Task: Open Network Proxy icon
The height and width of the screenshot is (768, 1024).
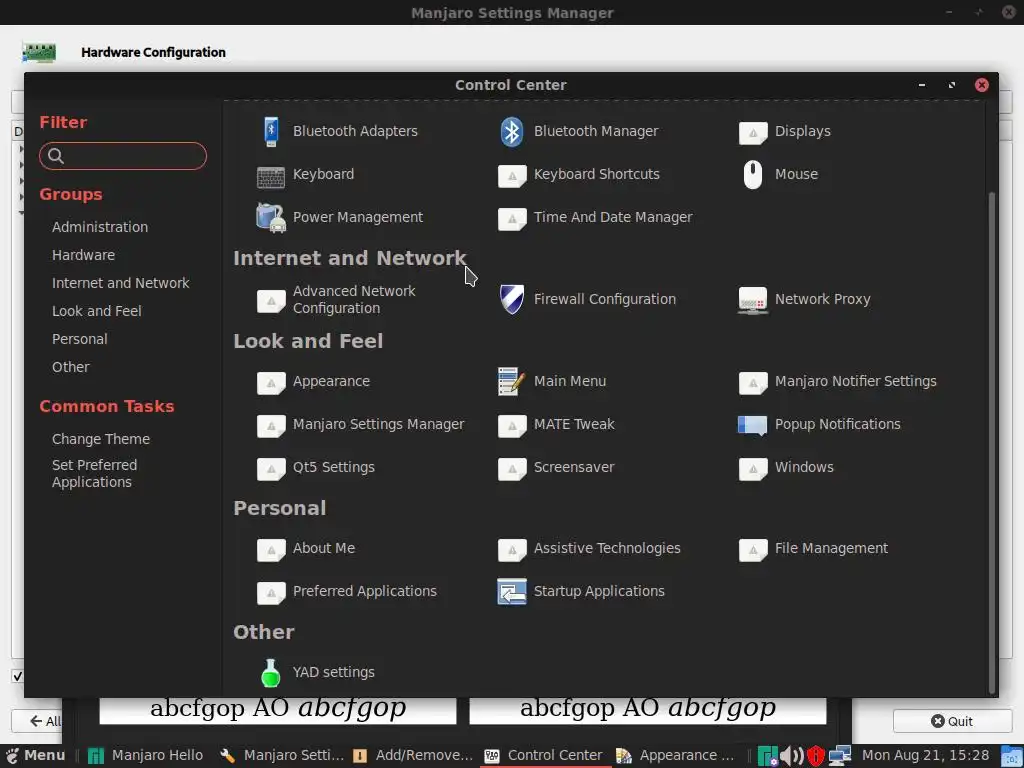Action: pyautogui.click(x=752, y=300)
